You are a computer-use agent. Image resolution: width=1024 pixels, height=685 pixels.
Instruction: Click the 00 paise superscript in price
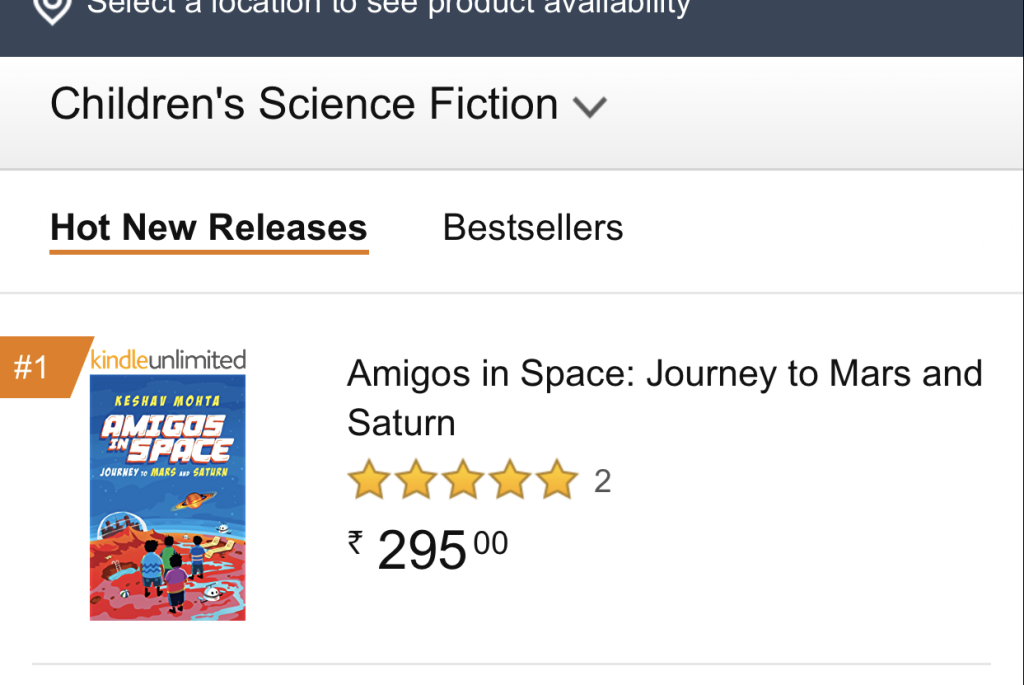coord(491,543)
